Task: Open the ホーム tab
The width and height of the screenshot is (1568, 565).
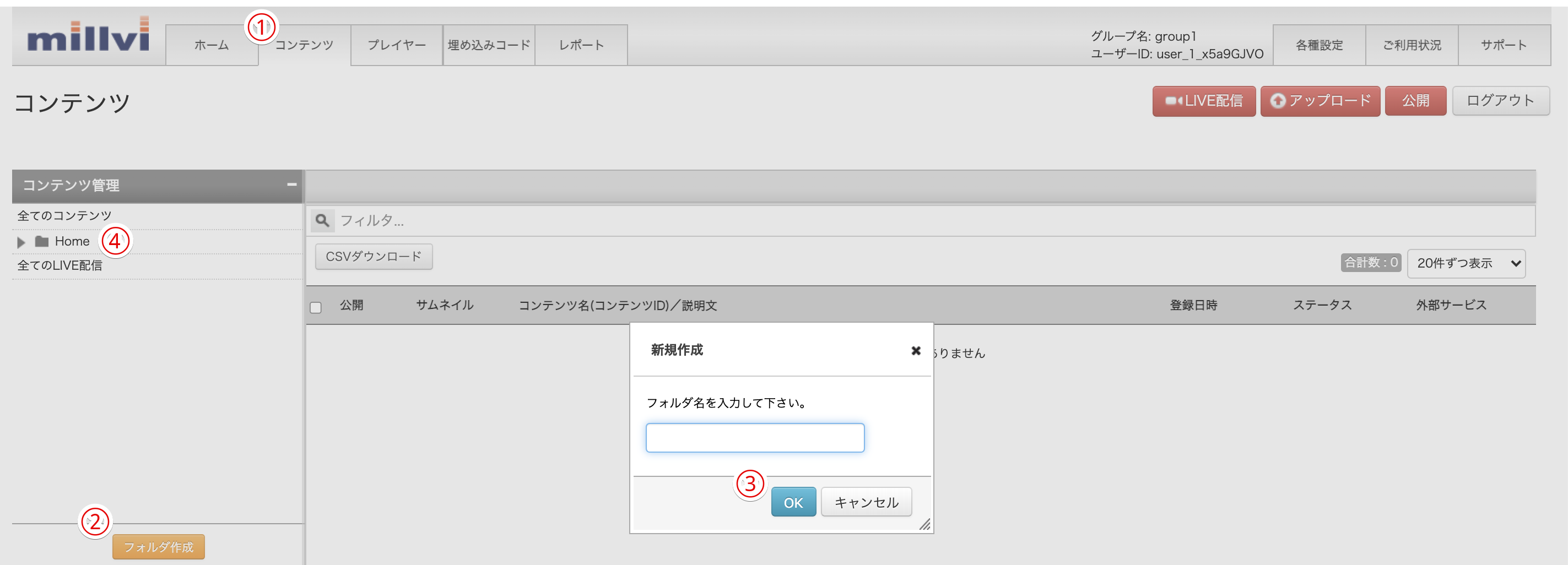Action: [x=212, y=45]
